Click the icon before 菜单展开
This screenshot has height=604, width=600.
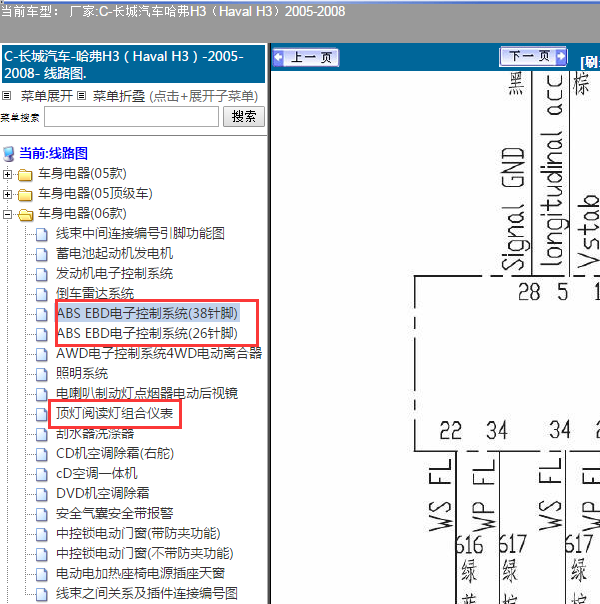point(7,96)
